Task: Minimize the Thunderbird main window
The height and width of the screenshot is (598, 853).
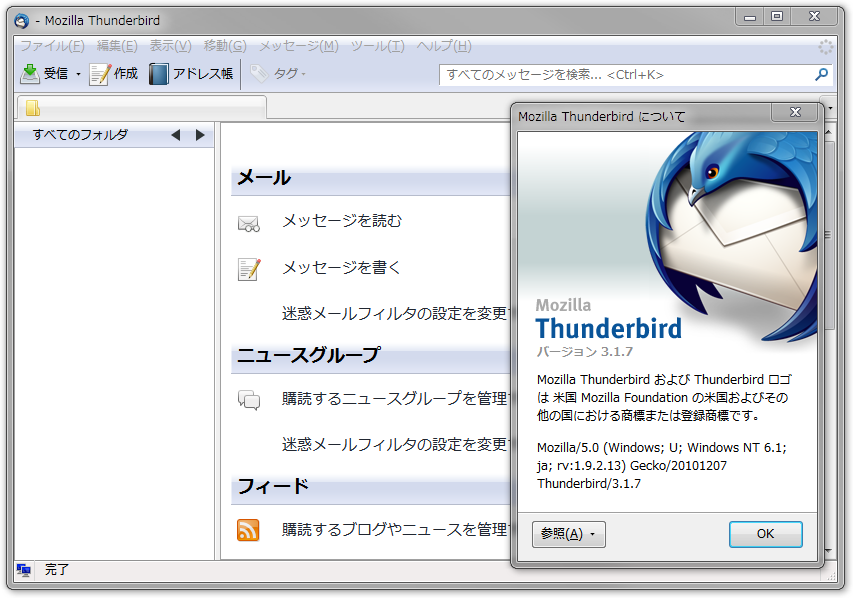Action: 750,17
